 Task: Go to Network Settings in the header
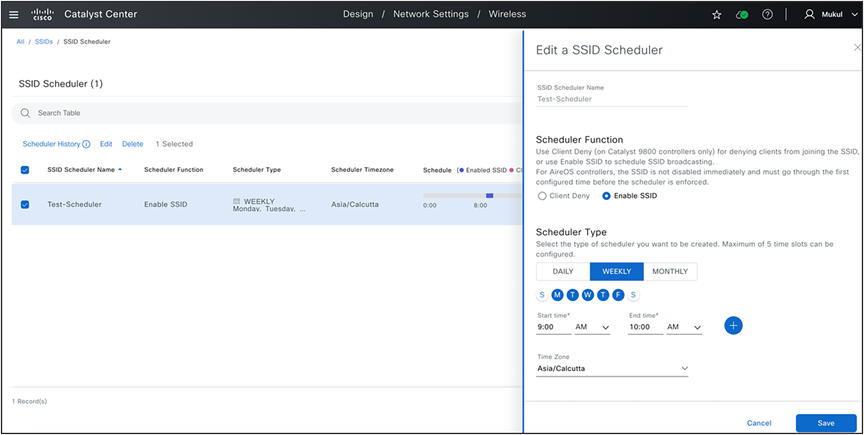[431, 14]
